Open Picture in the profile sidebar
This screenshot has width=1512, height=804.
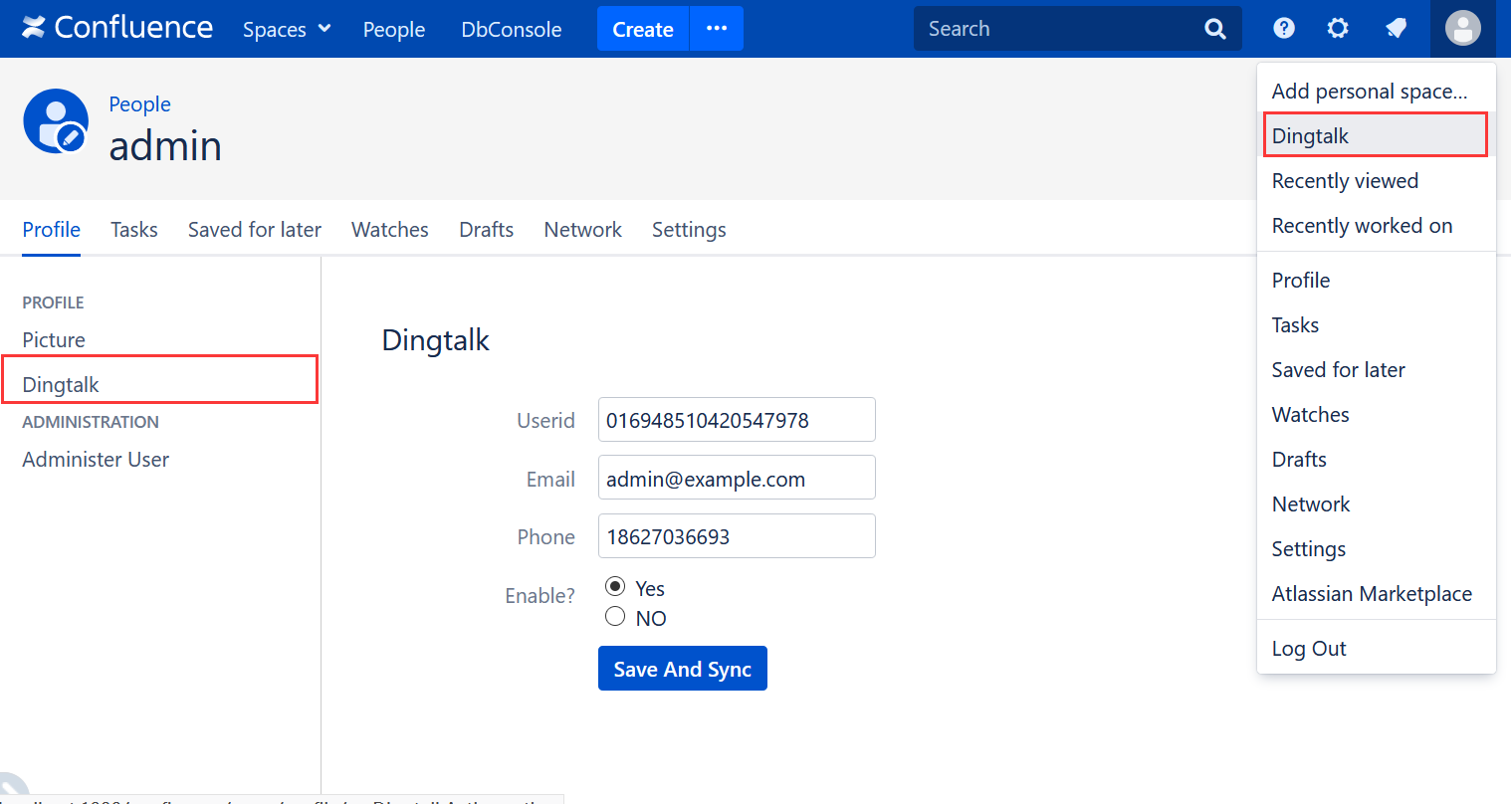point(54,340)
